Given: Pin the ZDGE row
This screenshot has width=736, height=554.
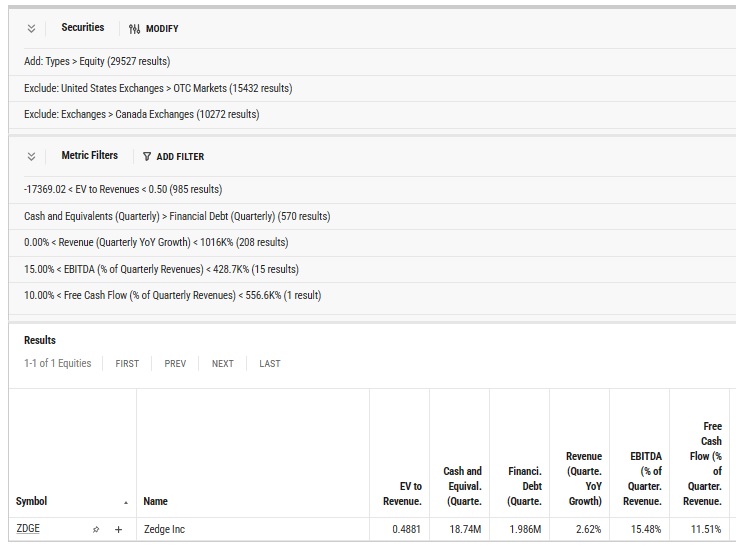Looking at the screenshot, I should click(x=96, y=530).
